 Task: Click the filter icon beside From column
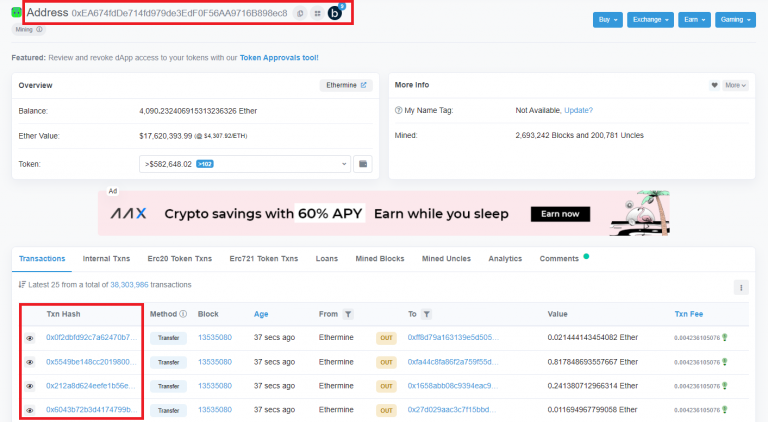pos(348,314)
